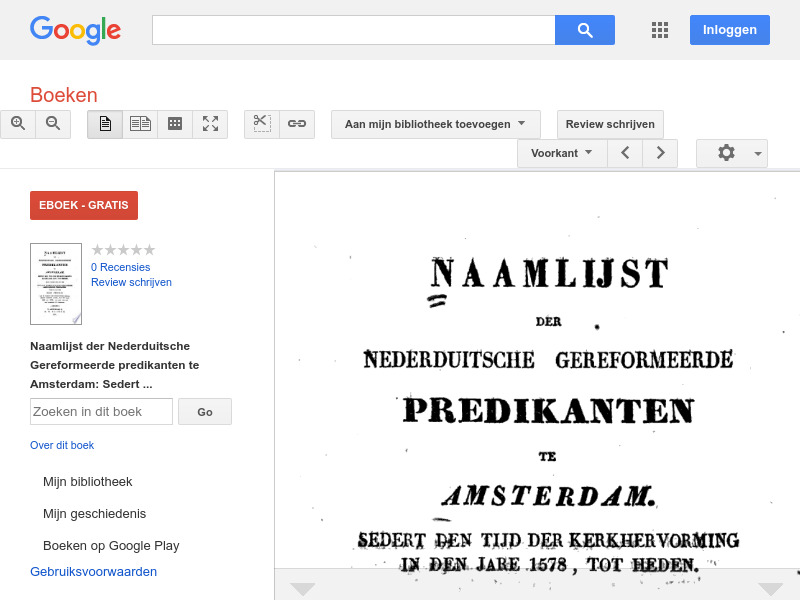This screenshot has height=600, width=800.
Task: Go to the previous page arrow
Action: (x=625, y=153)
